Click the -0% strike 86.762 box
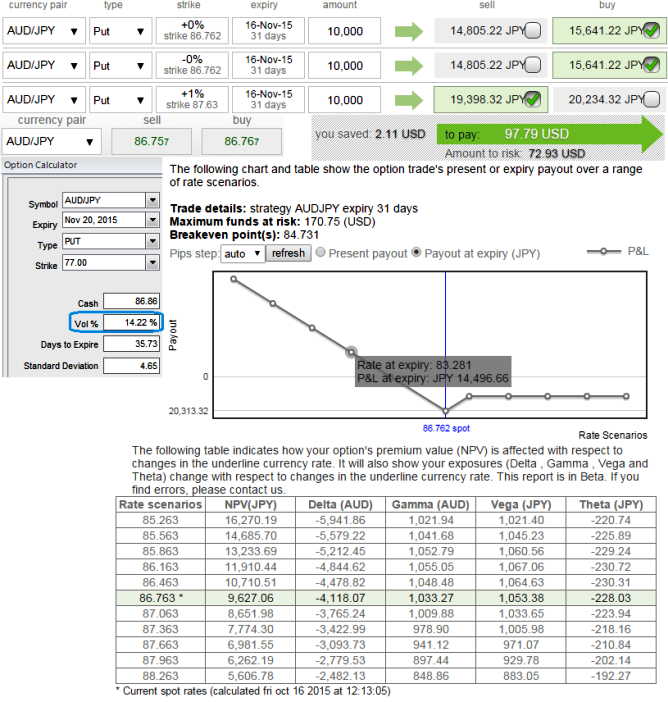Image resolution: width=668 pixels, height=702 pixels. click(x=192, y=65)
